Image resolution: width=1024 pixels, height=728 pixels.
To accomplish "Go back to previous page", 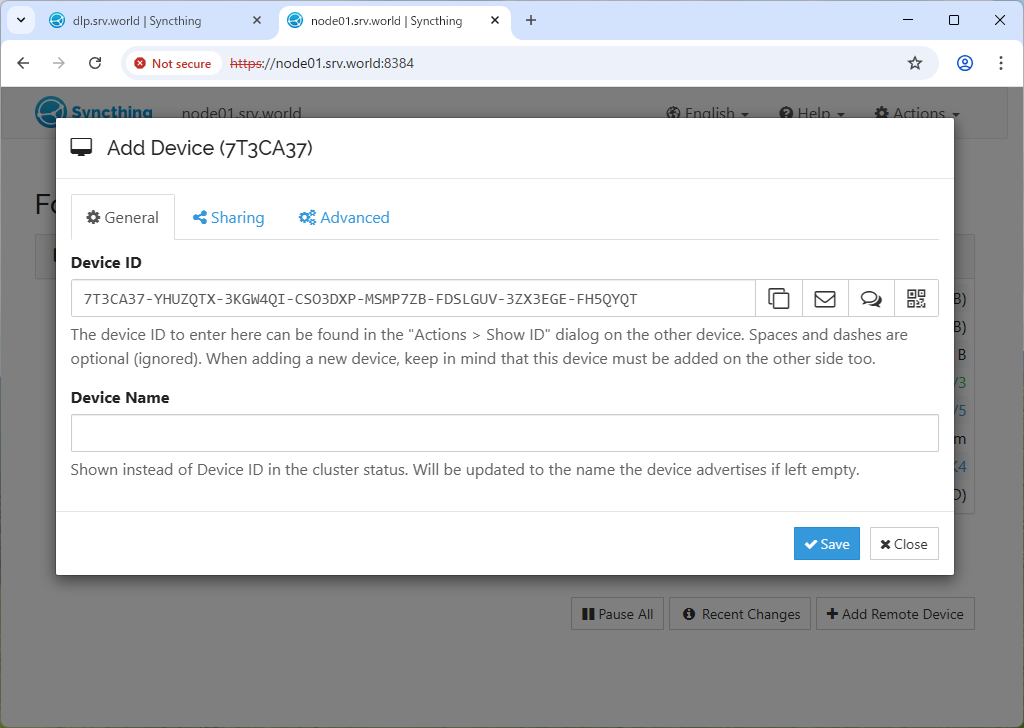I will (24, 63).
